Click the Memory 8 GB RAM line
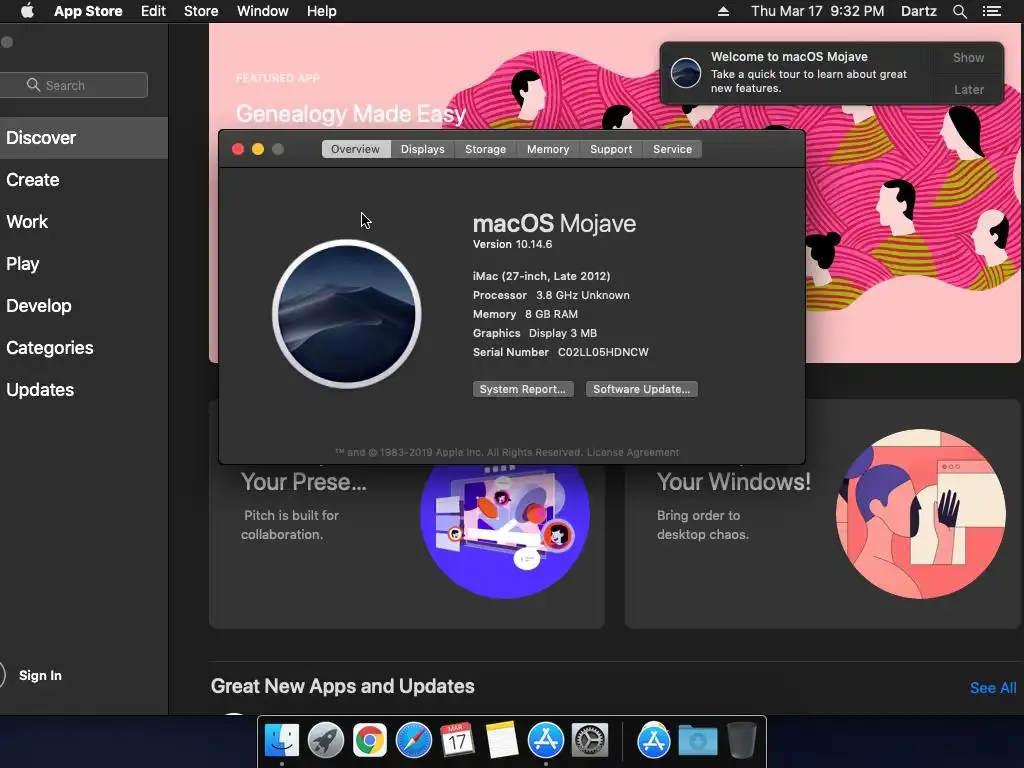 tap(525, 314)
